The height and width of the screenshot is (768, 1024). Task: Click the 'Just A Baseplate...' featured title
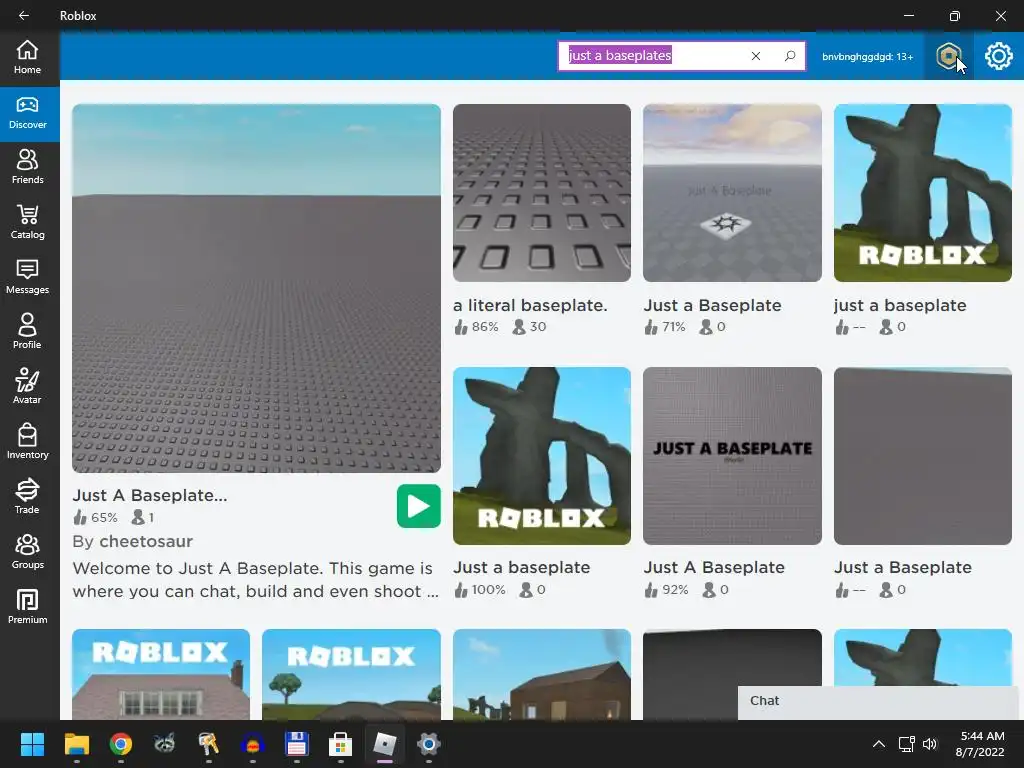tap(150, 496)
